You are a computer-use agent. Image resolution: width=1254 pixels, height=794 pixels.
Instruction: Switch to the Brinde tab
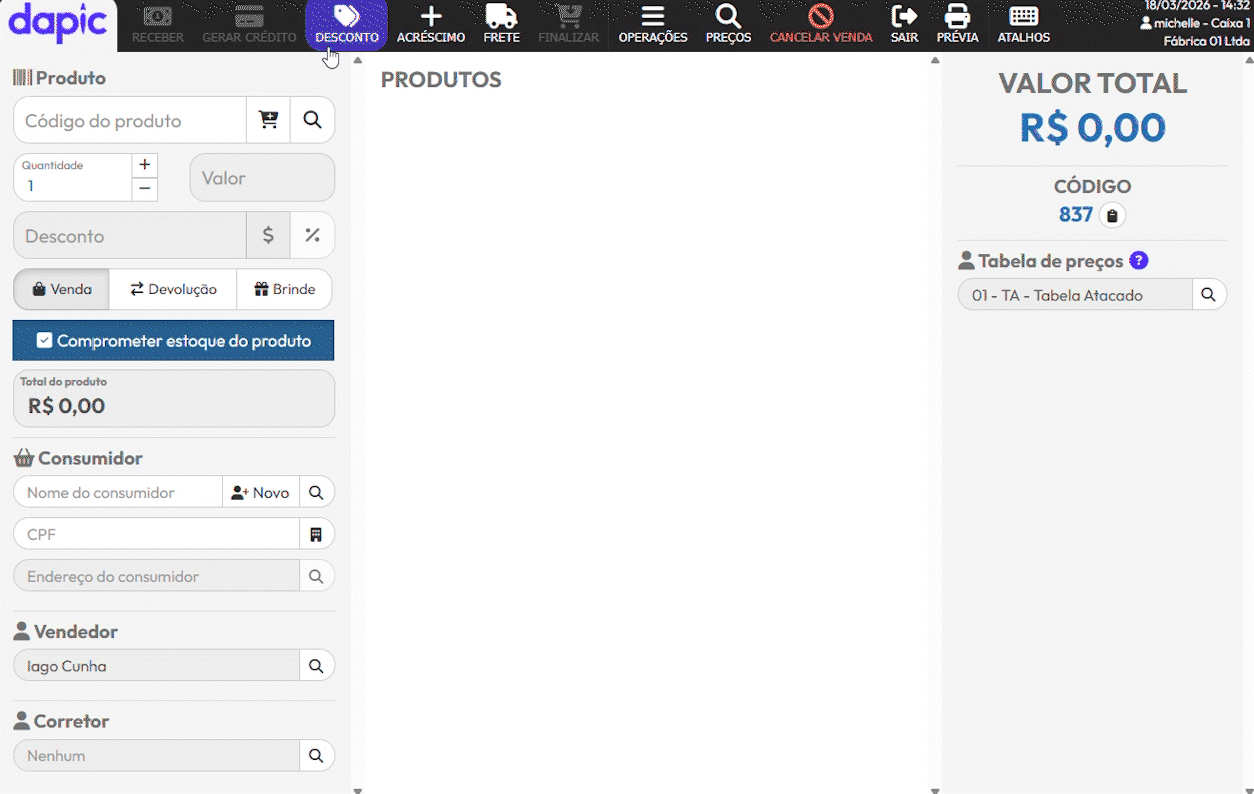click(284, 289)
